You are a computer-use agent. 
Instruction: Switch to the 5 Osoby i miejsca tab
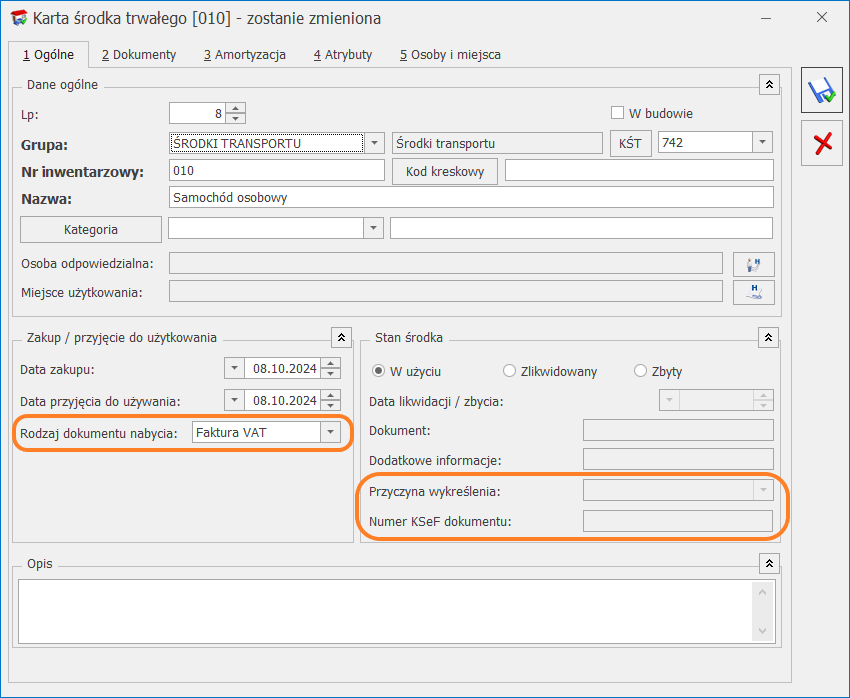click(x=450, y=55)
